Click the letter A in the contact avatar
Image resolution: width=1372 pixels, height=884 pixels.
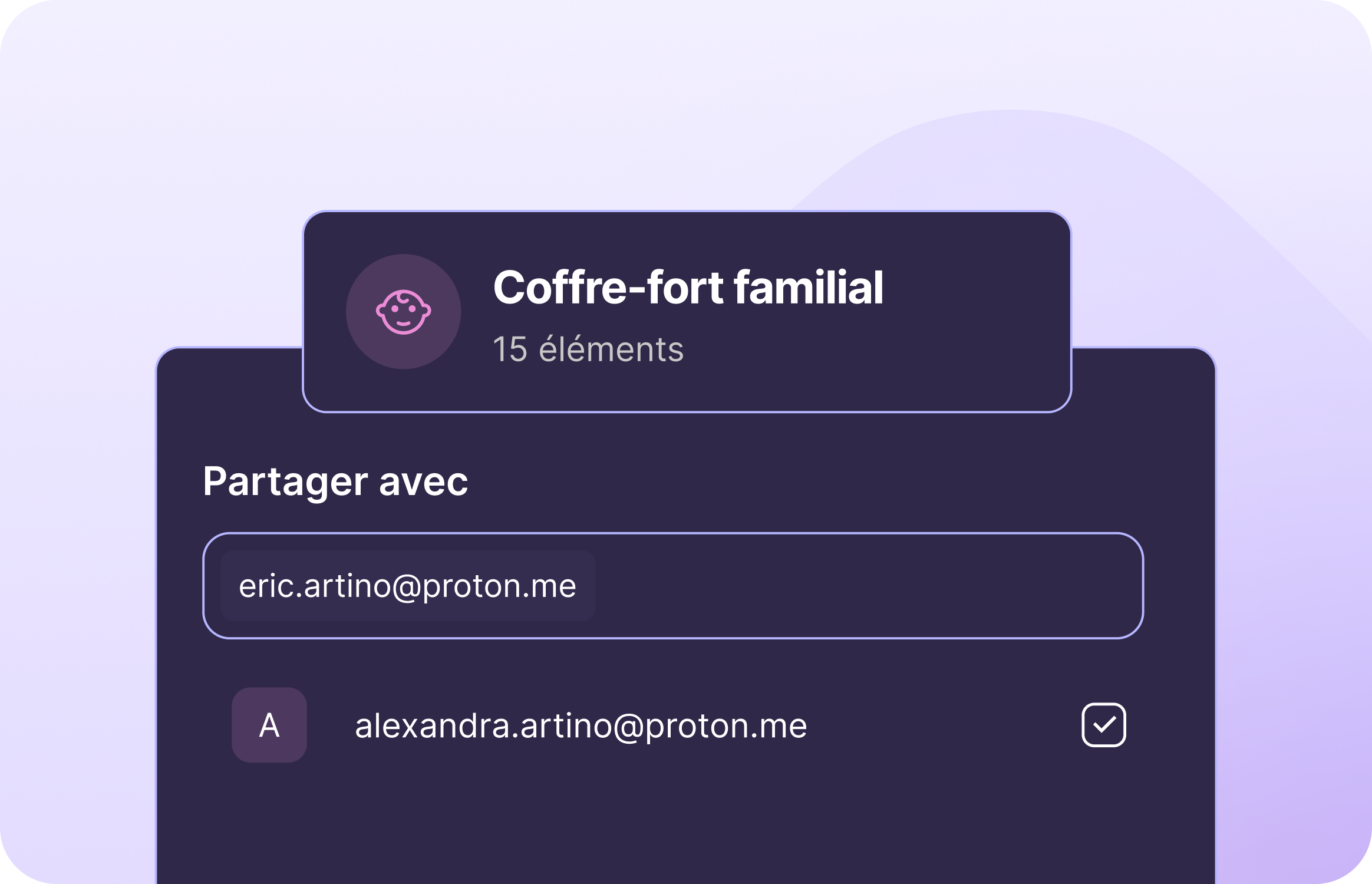269,725
